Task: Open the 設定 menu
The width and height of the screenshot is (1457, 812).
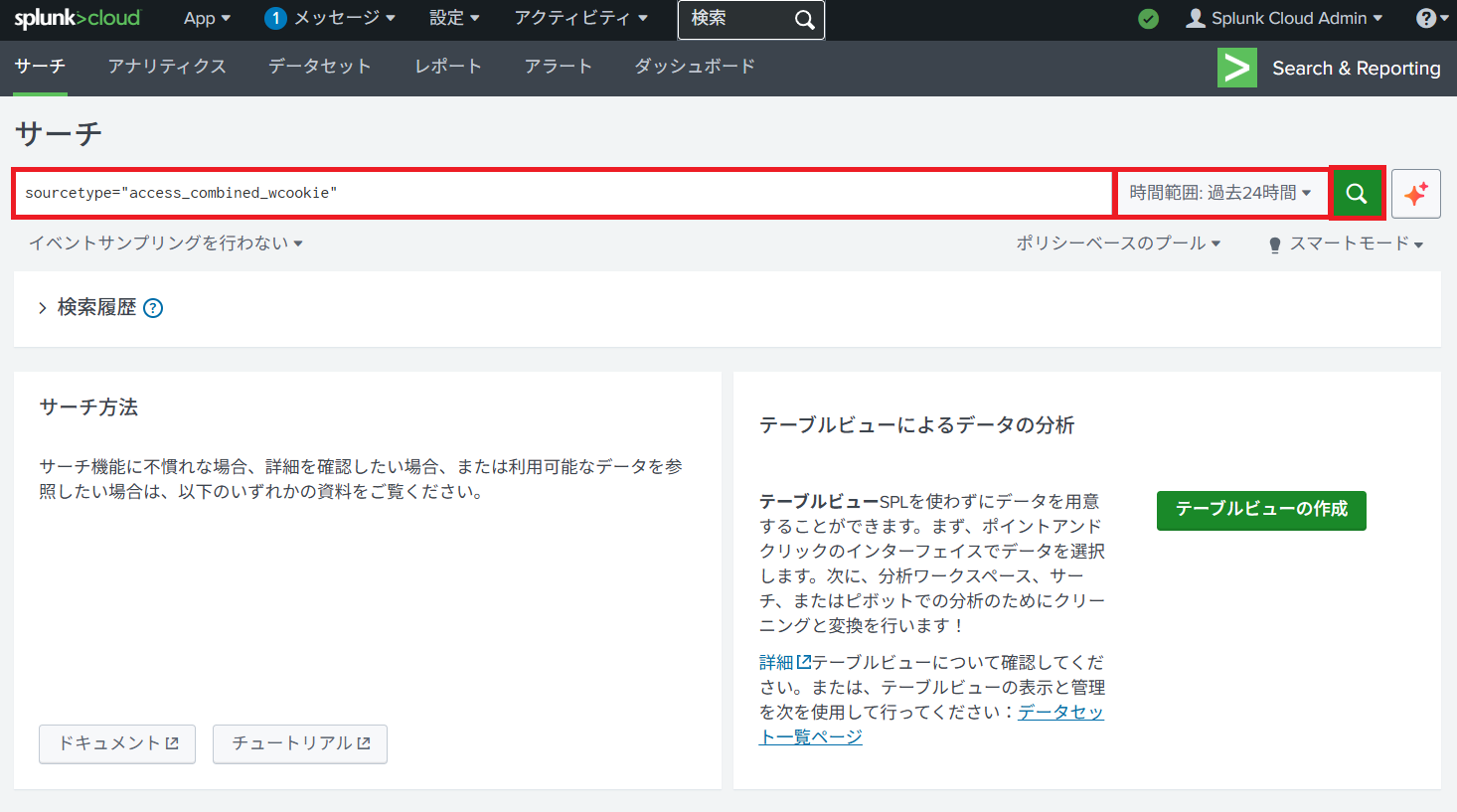Action: [x=454, y=19]
